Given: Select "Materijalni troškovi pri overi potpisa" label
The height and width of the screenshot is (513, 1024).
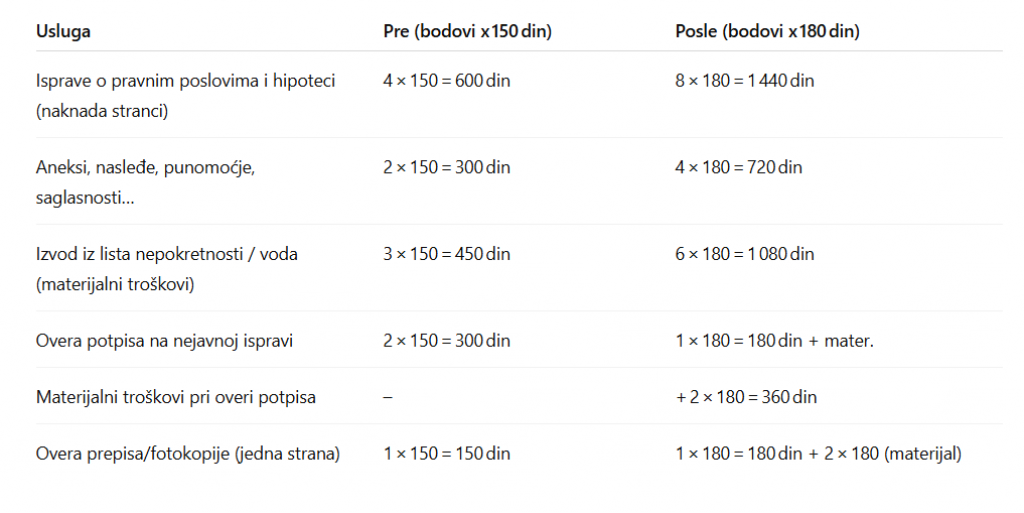Looking at the screenshot, I should tap(176, 397).
